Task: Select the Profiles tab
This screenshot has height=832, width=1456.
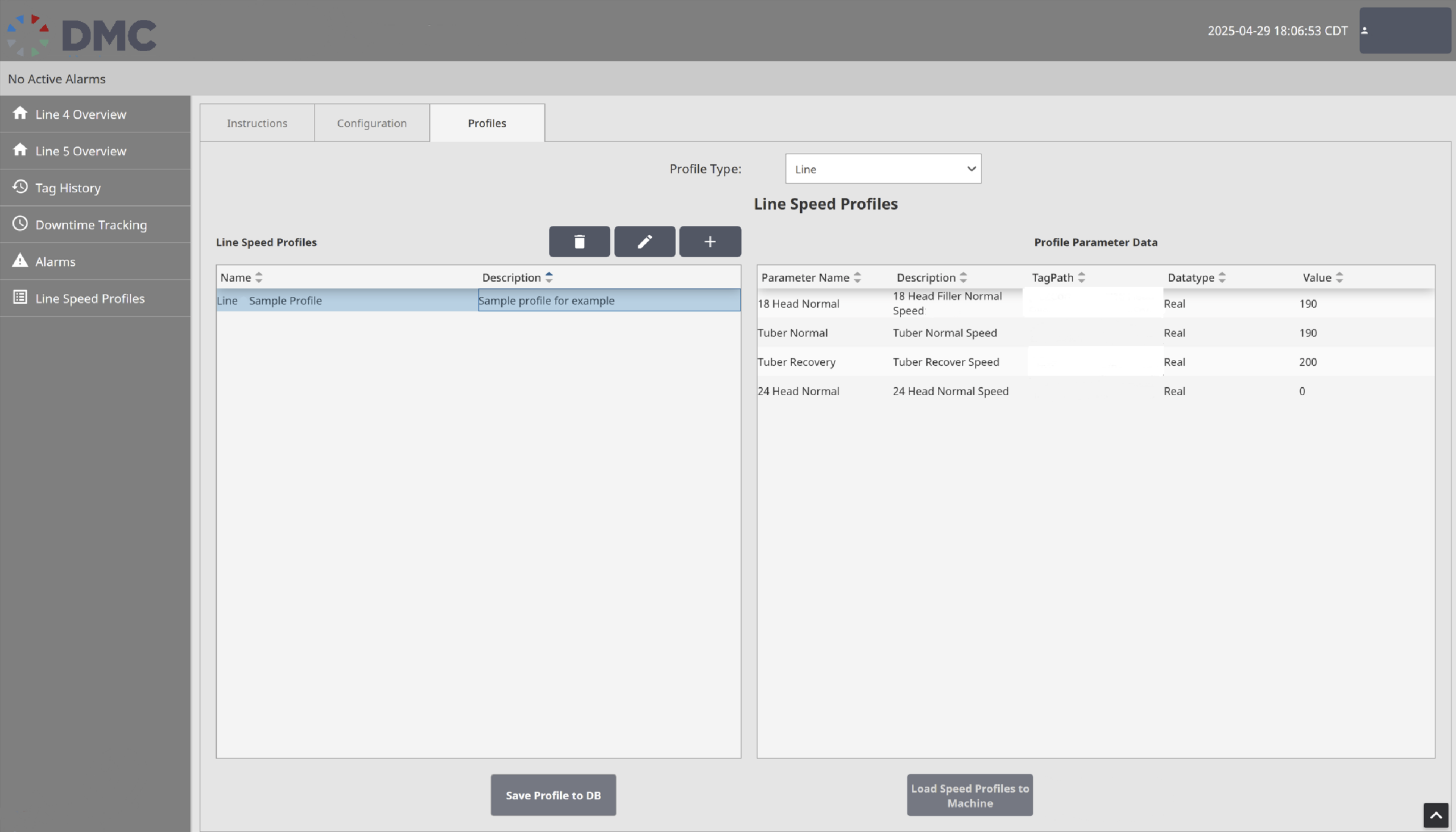Action: pos(487,123)
